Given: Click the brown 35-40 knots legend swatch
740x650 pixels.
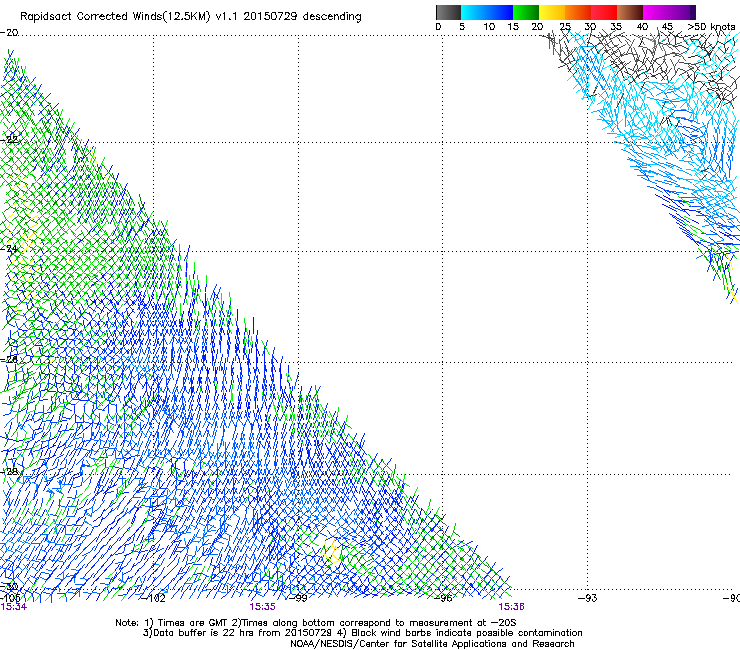Looking at the screenshot, I should coord(630,12).
